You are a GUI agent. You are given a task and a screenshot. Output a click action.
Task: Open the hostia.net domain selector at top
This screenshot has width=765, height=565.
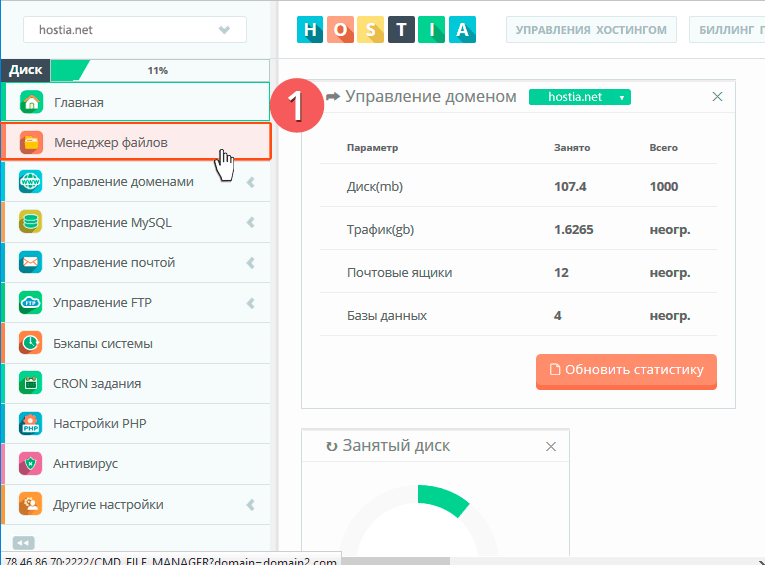135,30
